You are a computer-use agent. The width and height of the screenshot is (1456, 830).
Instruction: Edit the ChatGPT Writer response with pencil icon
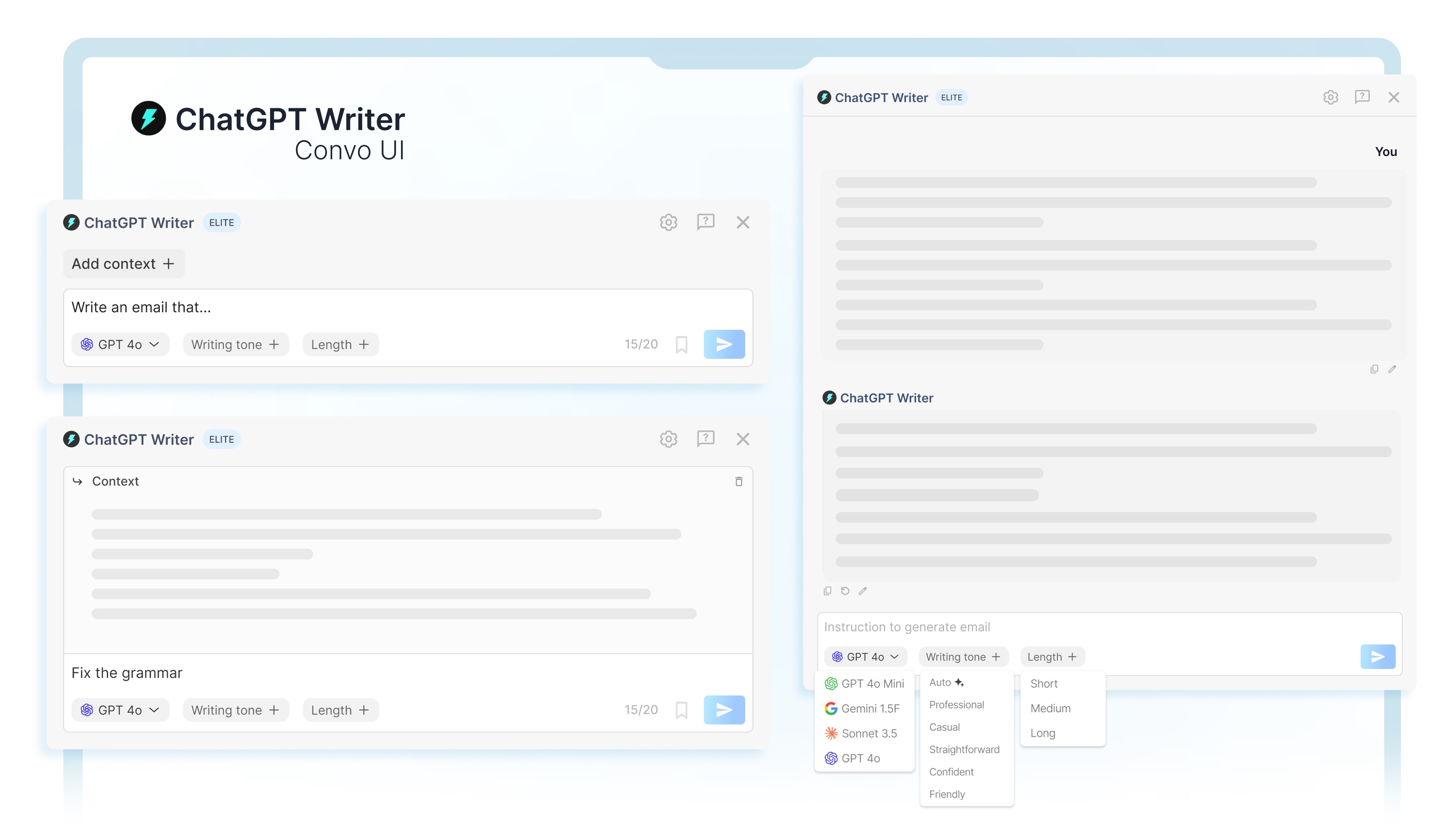pyautogui.click(x=862, y=591)
